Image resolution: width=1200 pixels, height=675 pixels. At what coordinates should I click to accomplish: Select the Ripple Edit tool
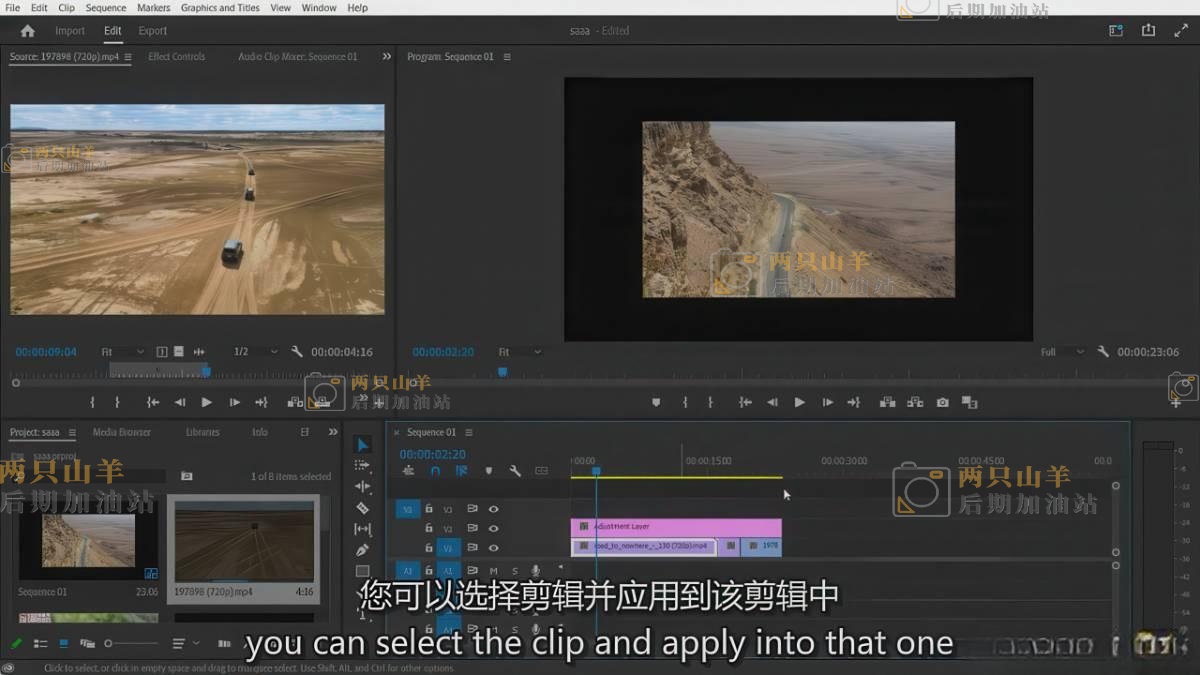click(x=363, y=487)
